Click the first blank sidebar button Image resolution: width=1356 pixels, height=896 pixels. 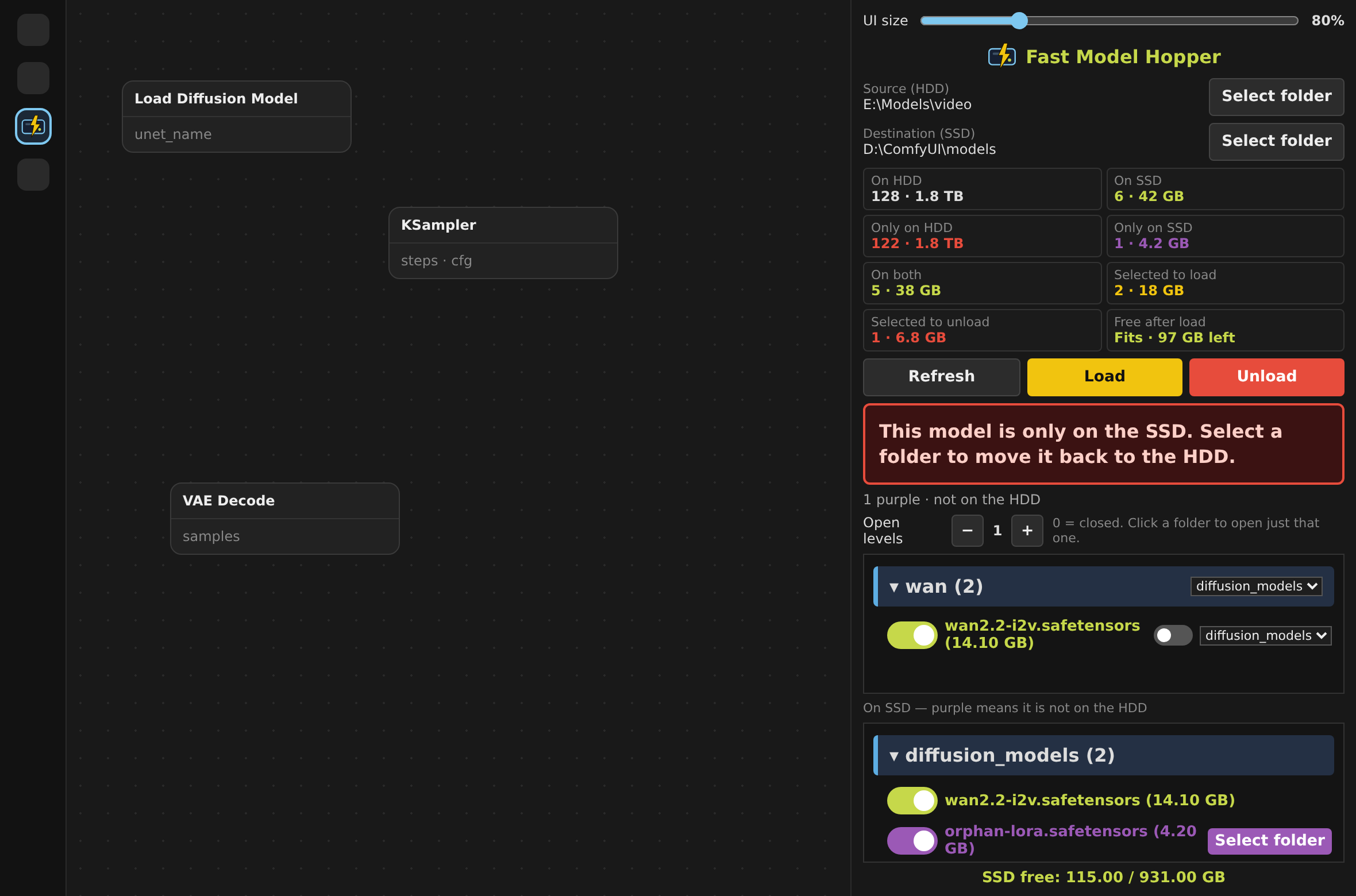tap(33, 30)
